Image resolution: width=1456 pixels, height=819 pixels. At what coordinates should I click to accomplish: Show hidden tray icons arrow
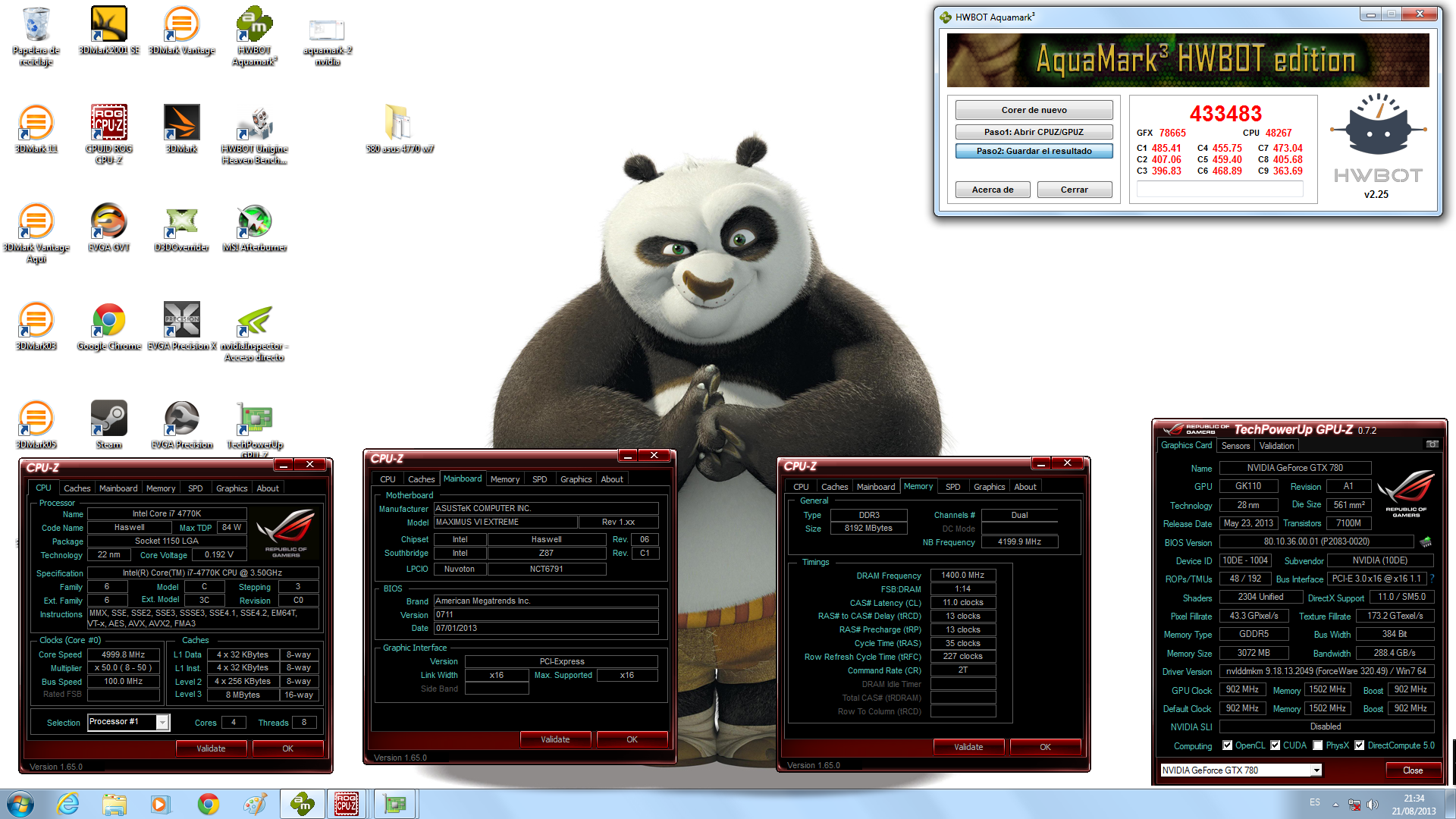pos(1335,804)
